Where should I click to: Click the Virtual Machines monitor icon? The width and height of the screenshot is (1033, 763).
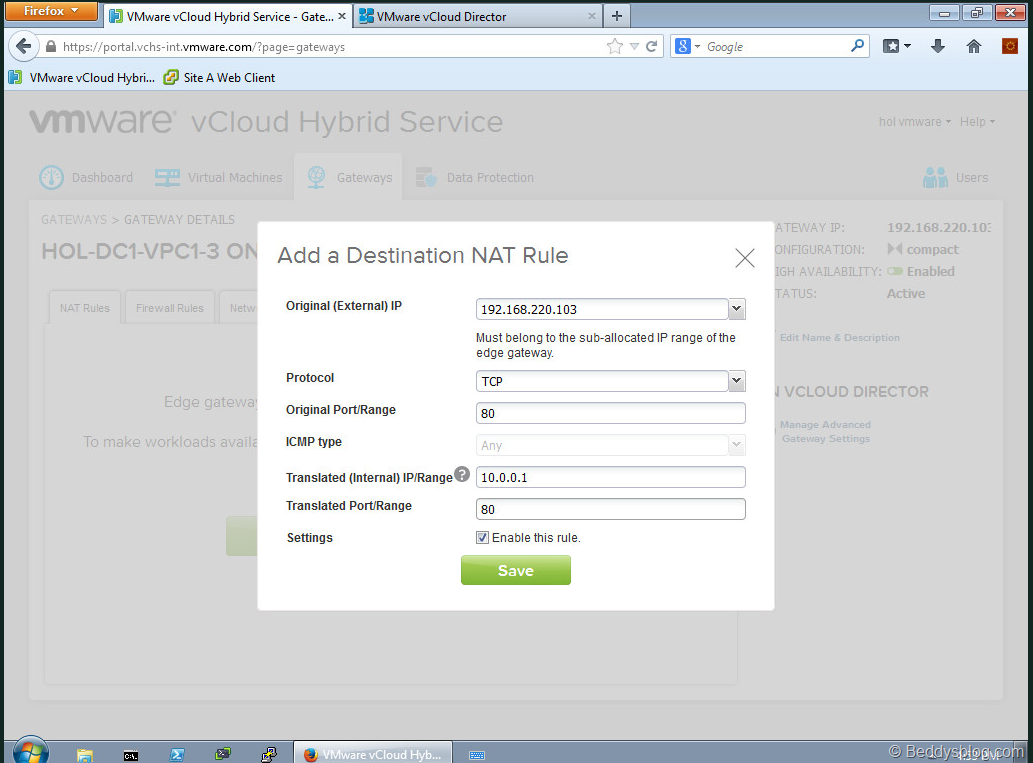(x=167, y=177)
